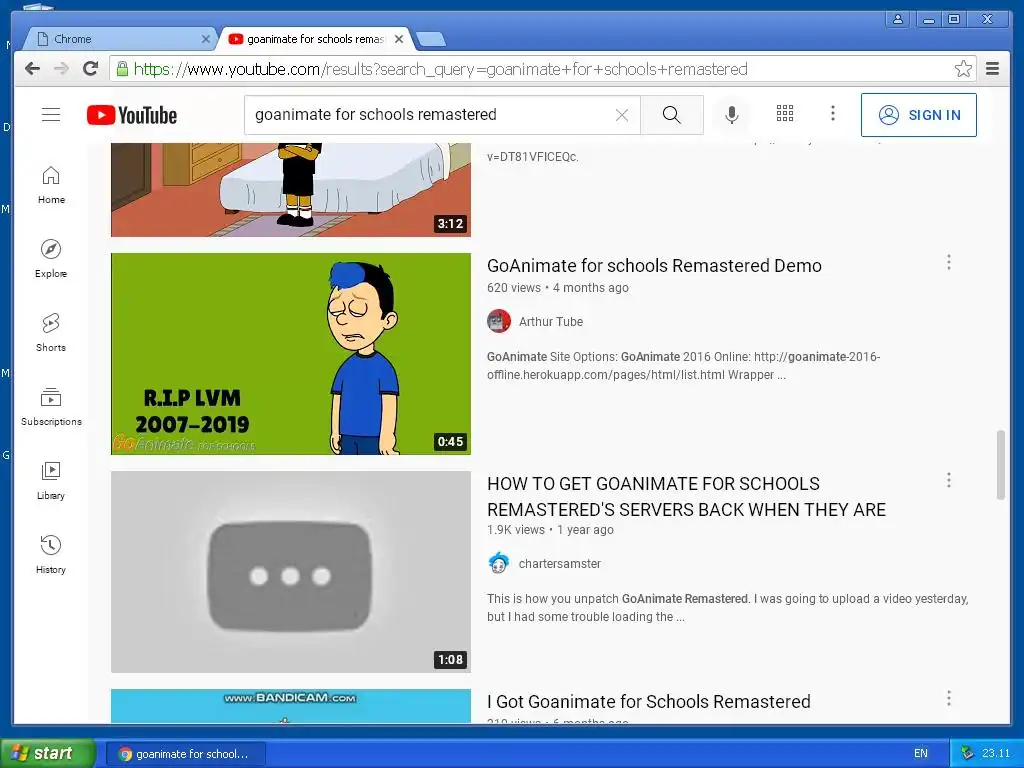
Task: Click the chartersamster channel avatar
Action: 499,563
